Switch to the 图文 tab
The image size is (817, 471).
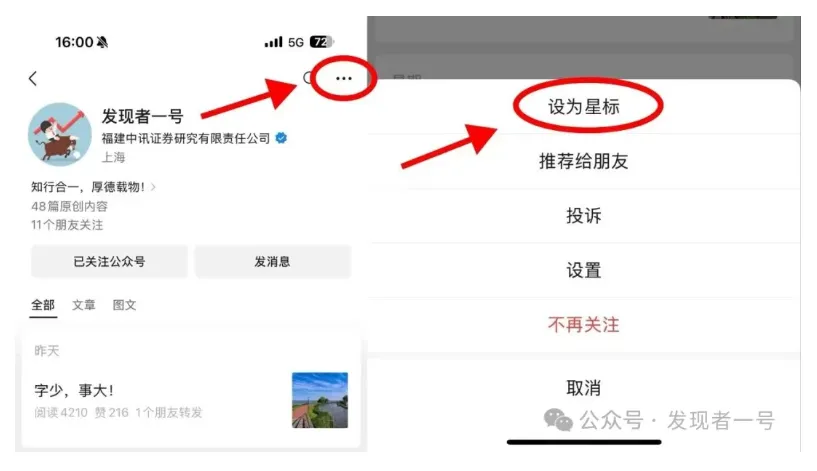pos(125,305)
